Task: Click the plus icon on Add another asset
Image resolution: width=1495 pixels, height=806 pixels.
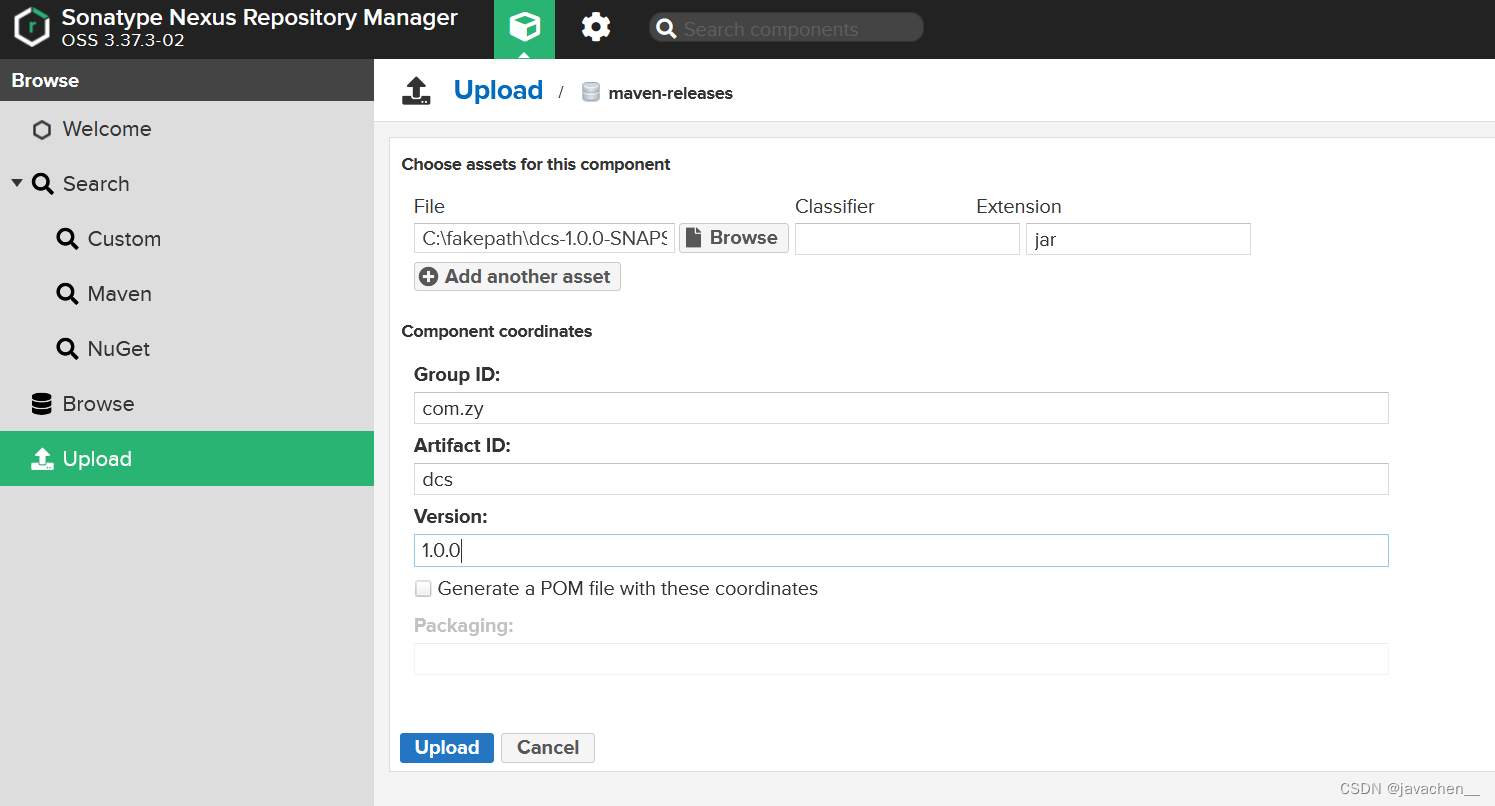Action: [428, 277]
